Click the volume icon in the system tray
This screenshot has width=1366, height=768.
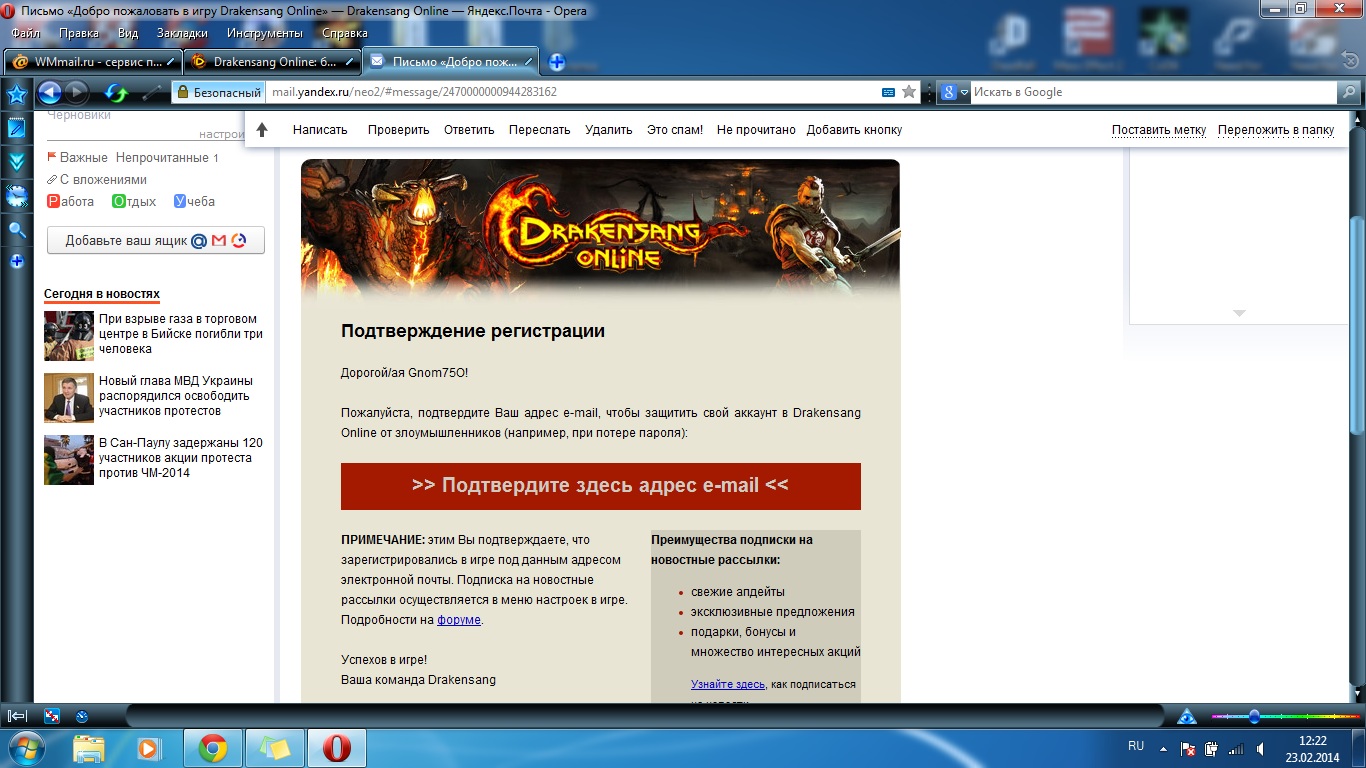(x=1262, y=748)
